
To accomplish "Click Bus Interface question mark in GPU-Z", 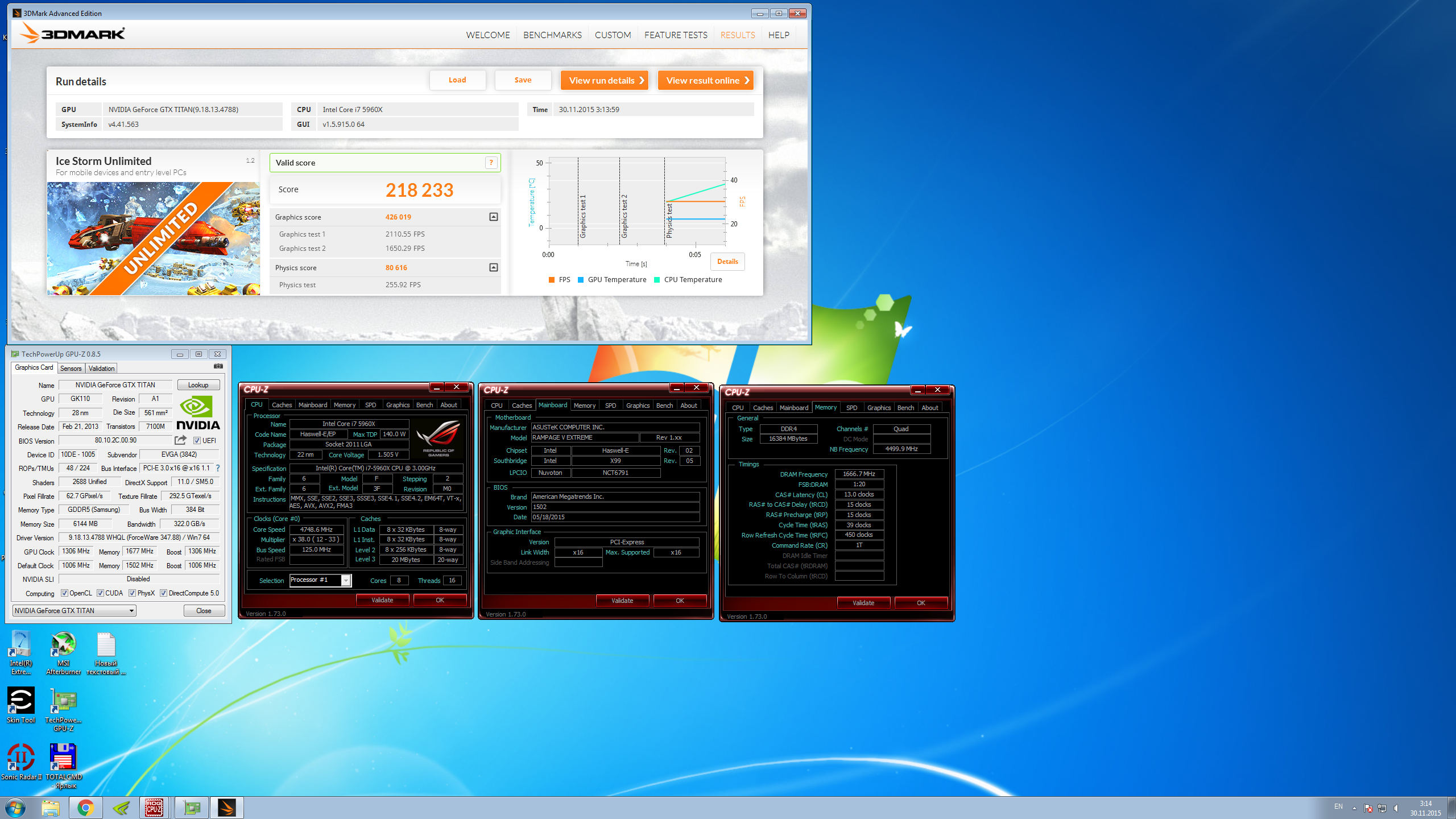I will (217, 468).
